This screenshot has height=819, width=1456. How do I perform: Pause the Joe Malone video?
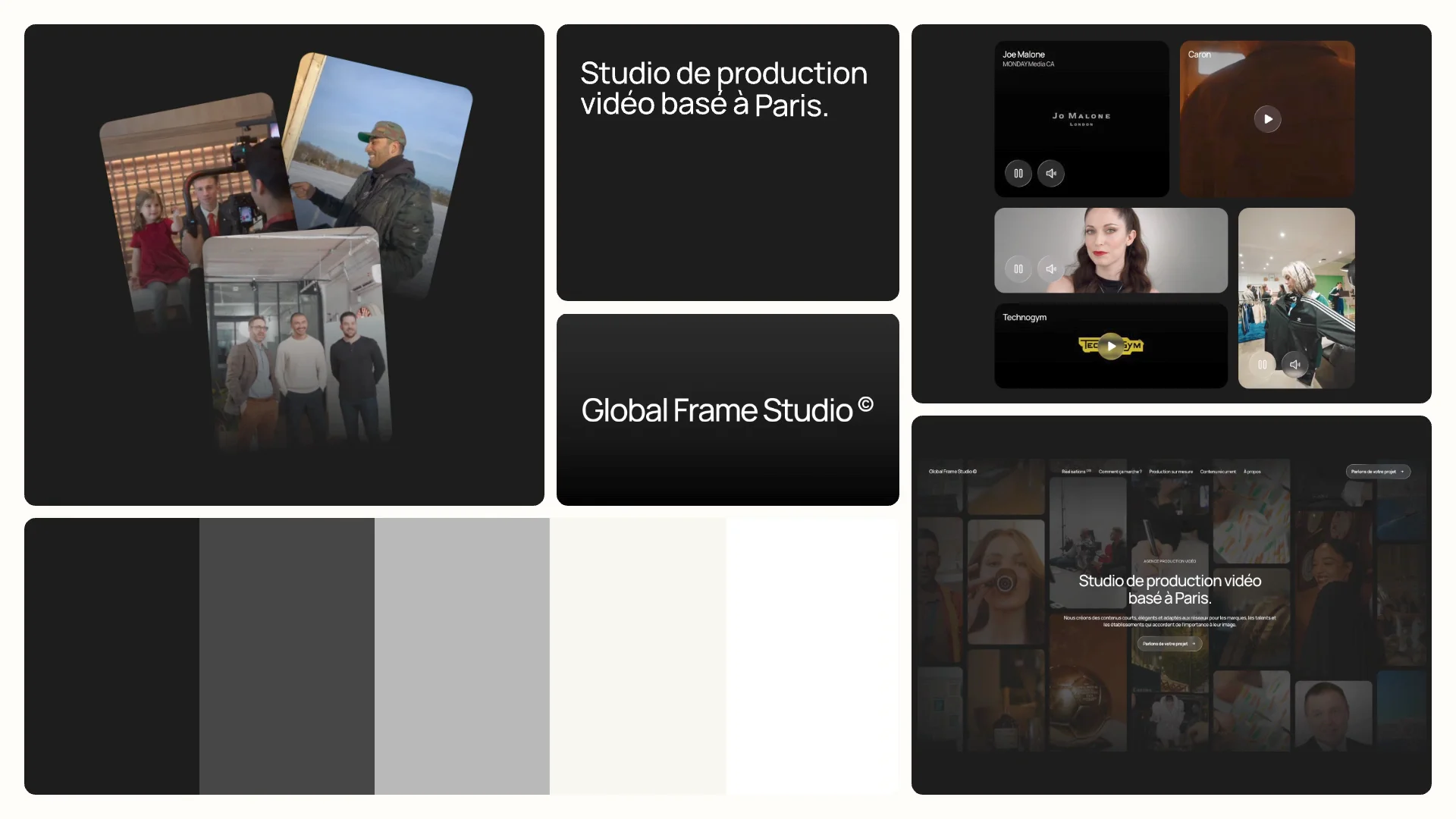point(1018,174)
